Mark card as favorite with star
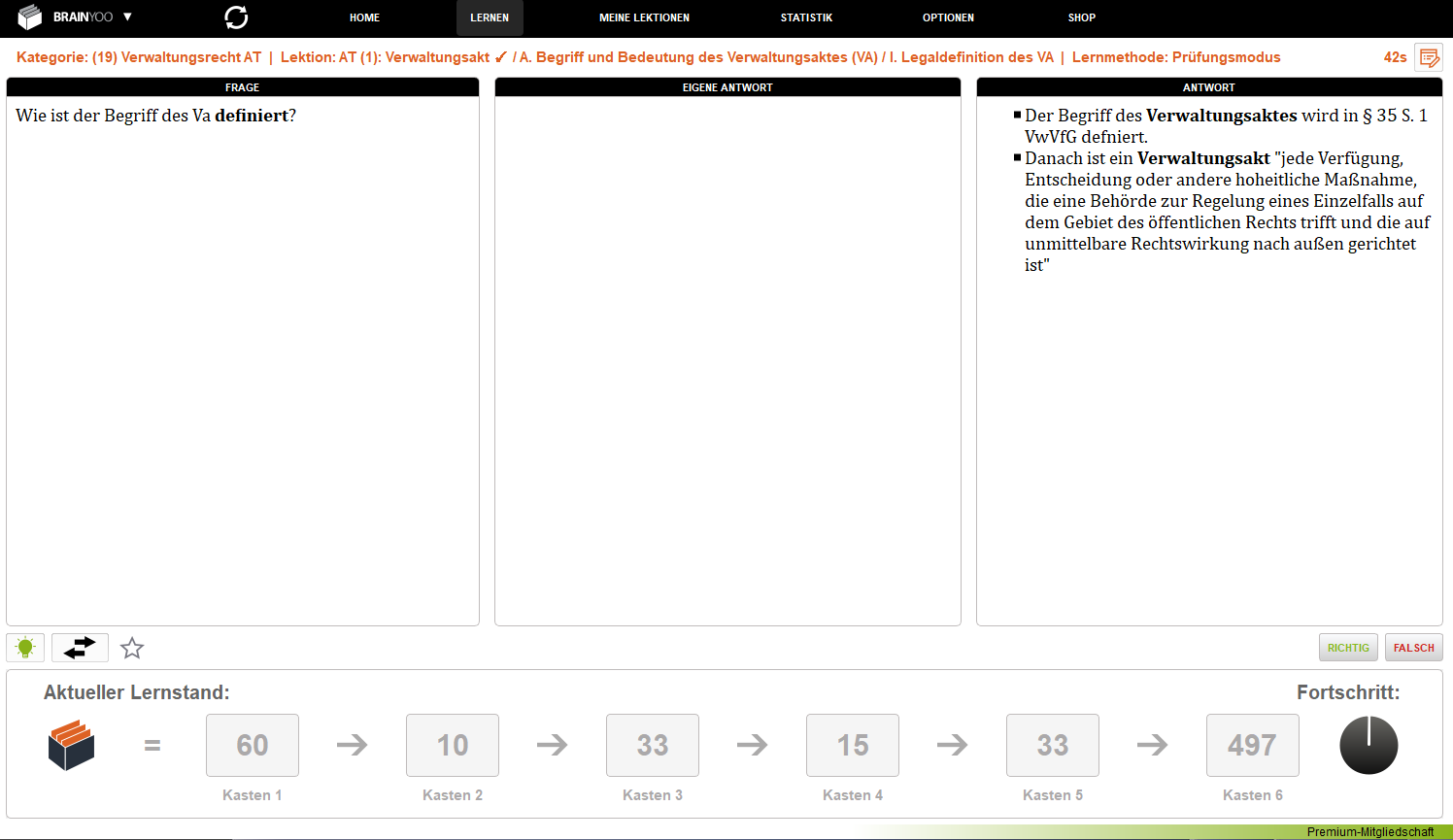Screen dimensions: 1453x840 click(132, 648)
